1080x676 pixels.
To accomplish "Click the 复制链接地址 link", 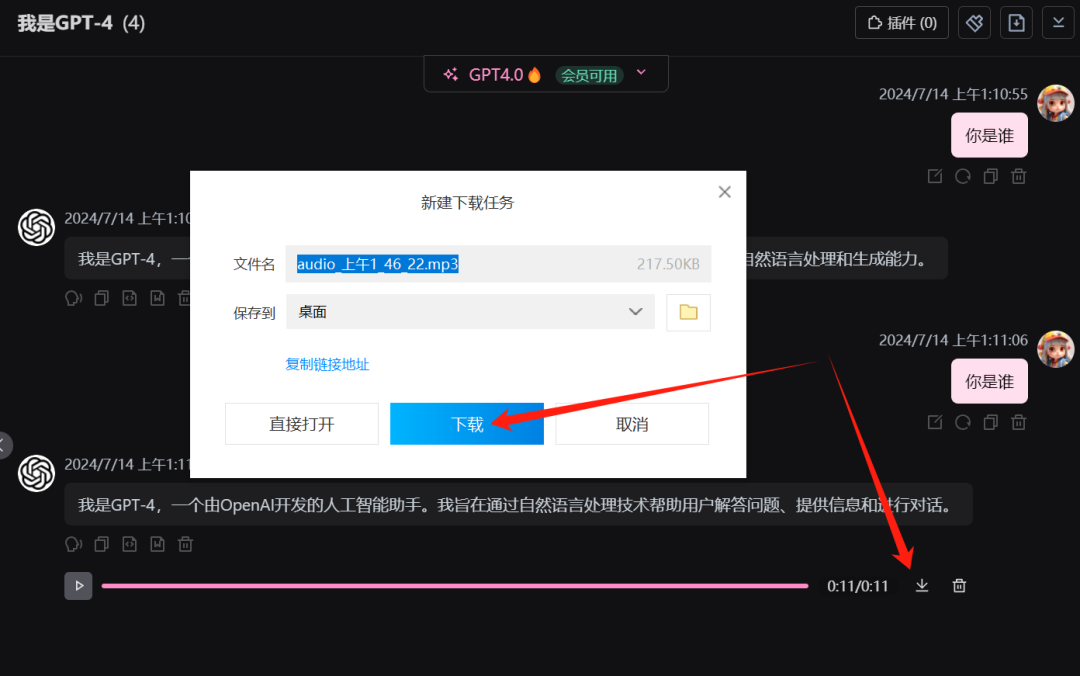I will 327,365.
